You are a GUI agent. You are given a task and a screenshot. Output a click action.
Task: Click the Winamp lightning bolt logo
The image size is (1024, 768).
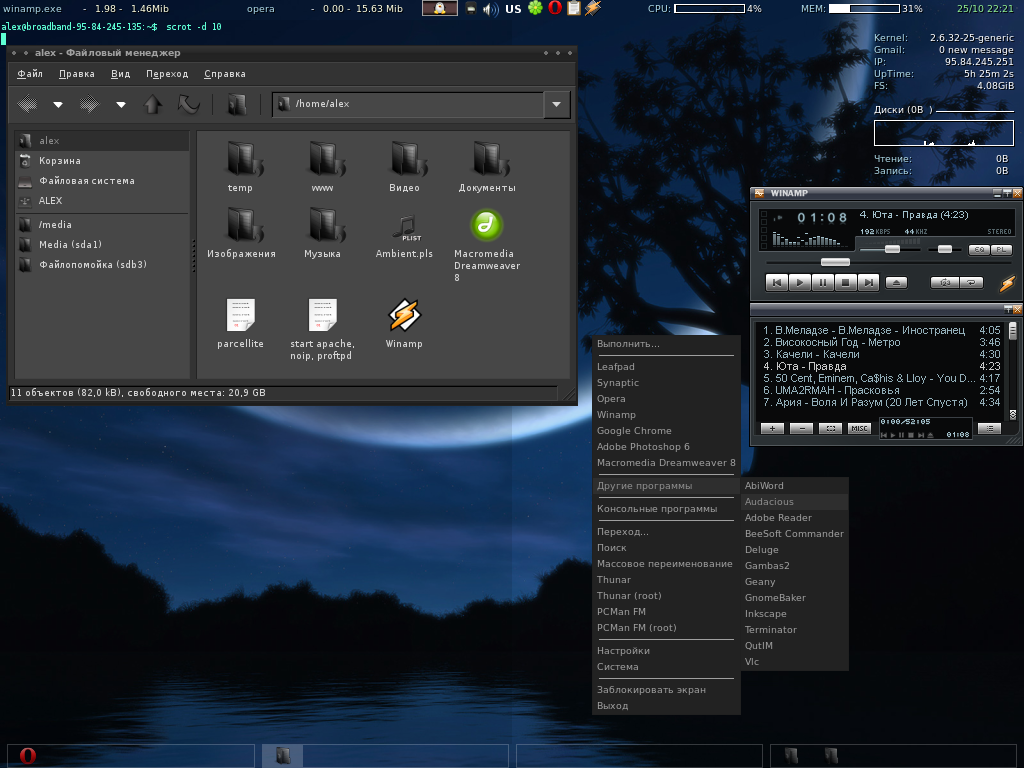click(1007, 283)
